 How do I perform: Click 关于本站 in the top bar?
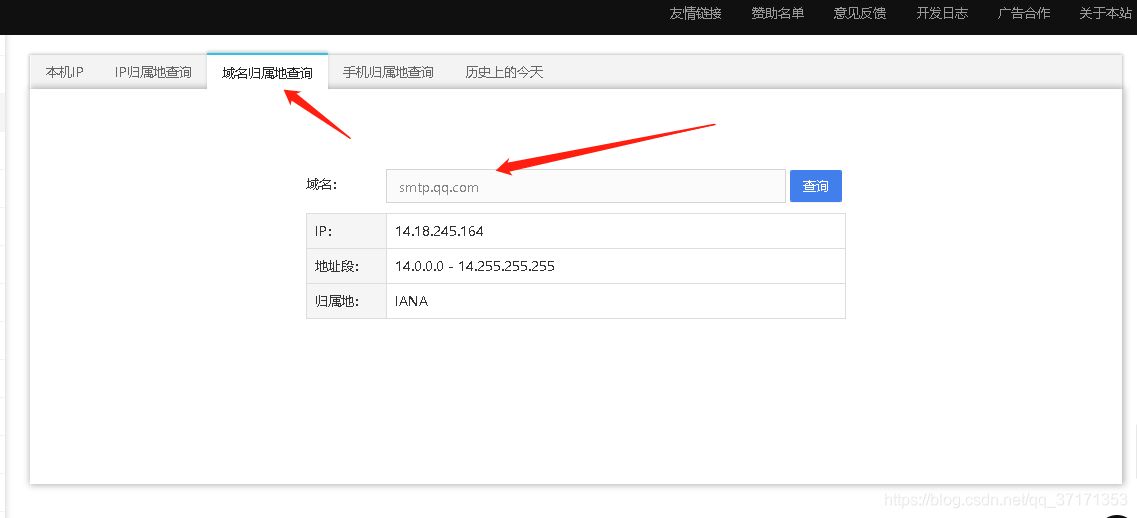(1105, 13)
